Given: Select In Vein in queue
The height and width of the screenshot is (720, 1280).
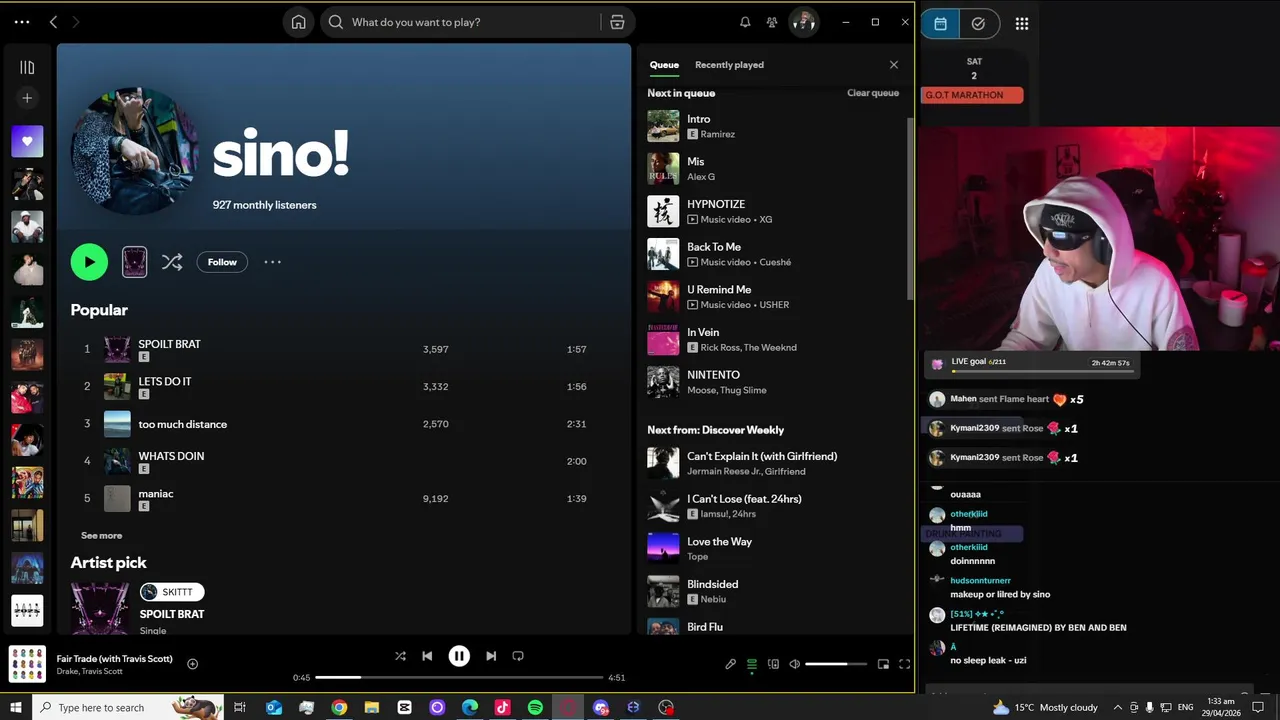Looking at the screenshot, I should click(773, 339).
